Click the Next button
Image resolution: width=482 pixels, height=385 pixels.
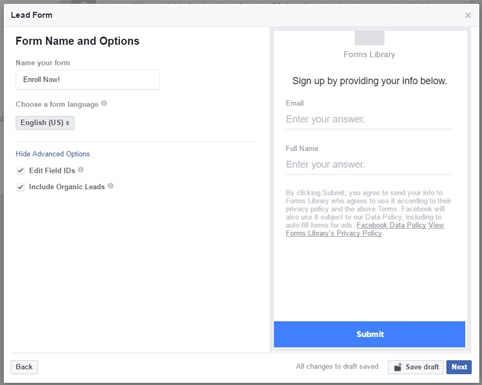459,367
